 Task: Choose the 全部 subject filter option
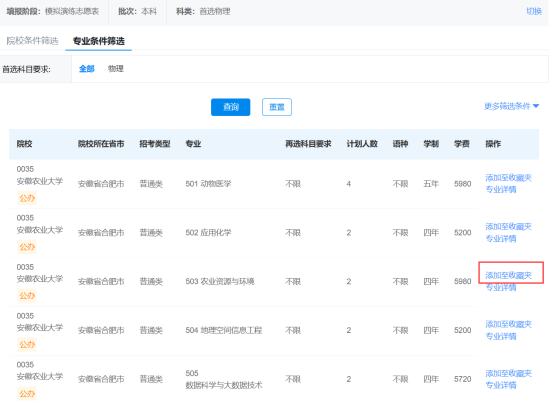click(87, 69)
